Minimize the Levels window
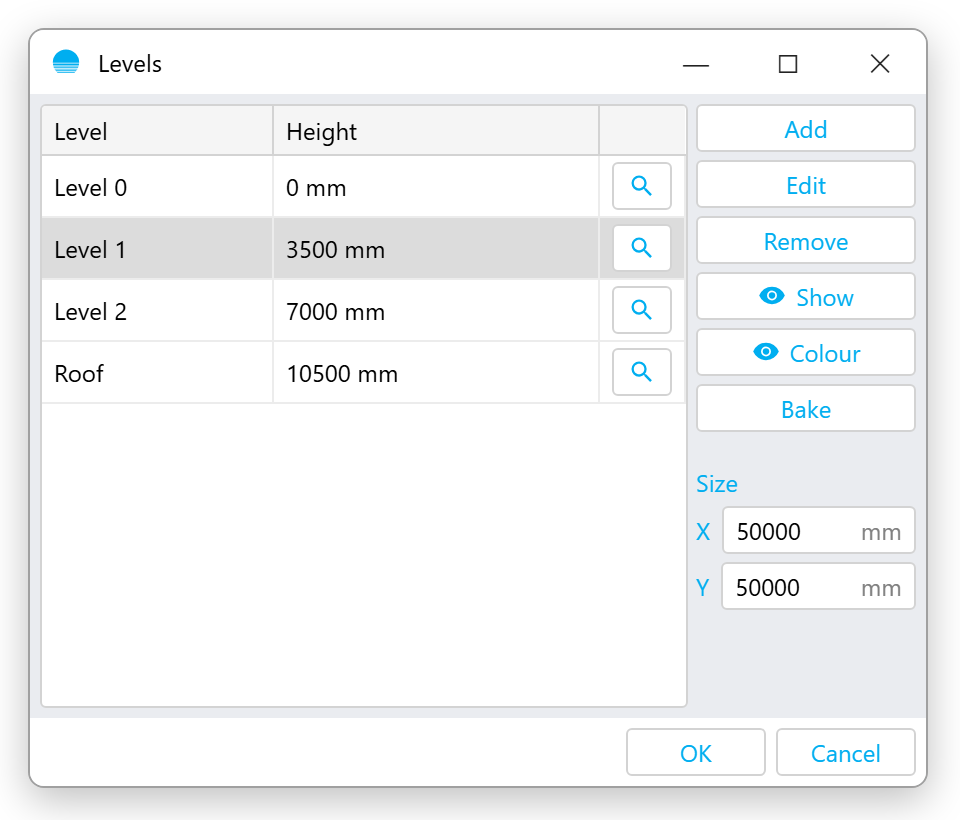 point(696,64)
